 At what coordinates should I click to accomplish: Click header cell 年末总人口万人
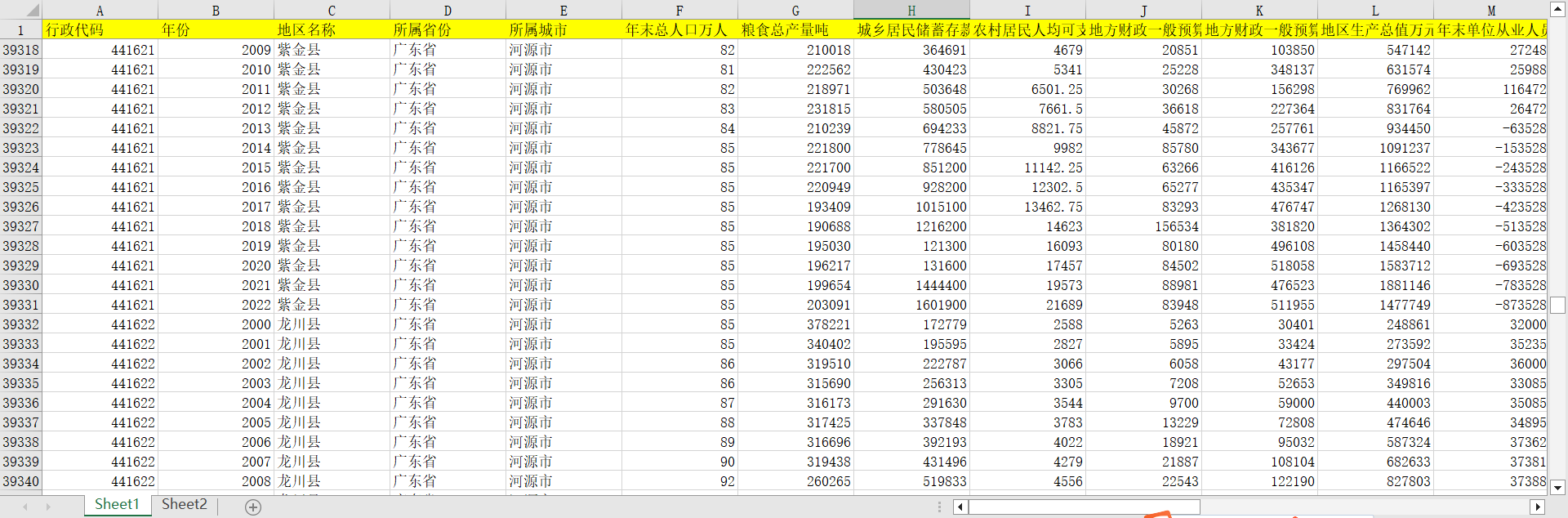tap(679, 29)
